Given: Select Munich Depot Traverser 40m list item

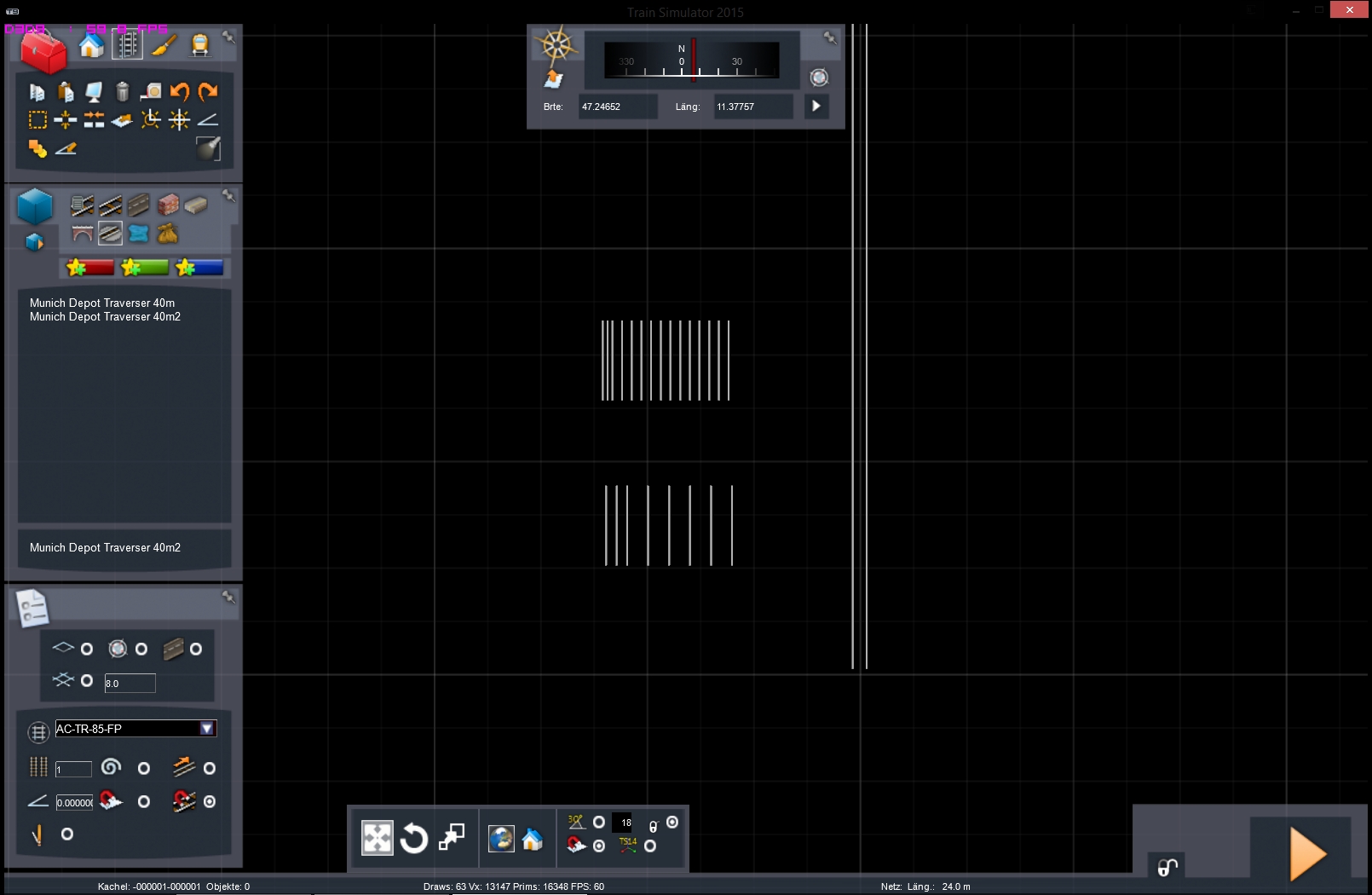Looking at the screenshot, I should pos(102,303).
